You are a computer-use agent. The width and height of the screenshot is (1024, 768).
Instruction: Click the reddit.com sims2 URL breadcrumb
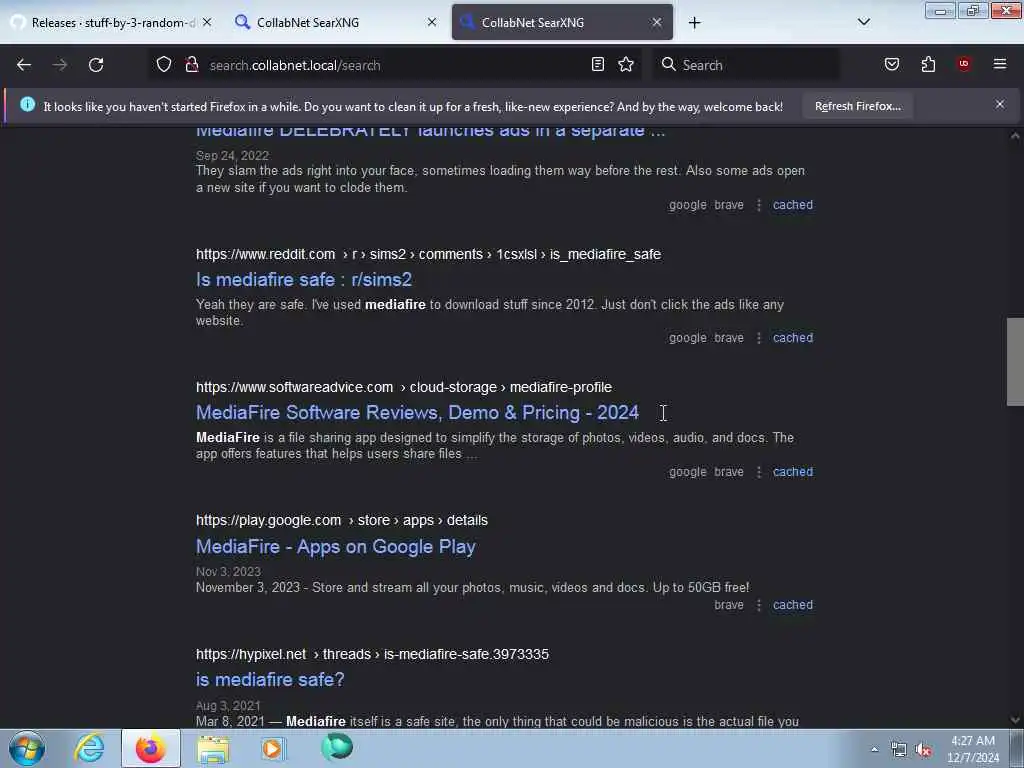(x=428, y=254)
